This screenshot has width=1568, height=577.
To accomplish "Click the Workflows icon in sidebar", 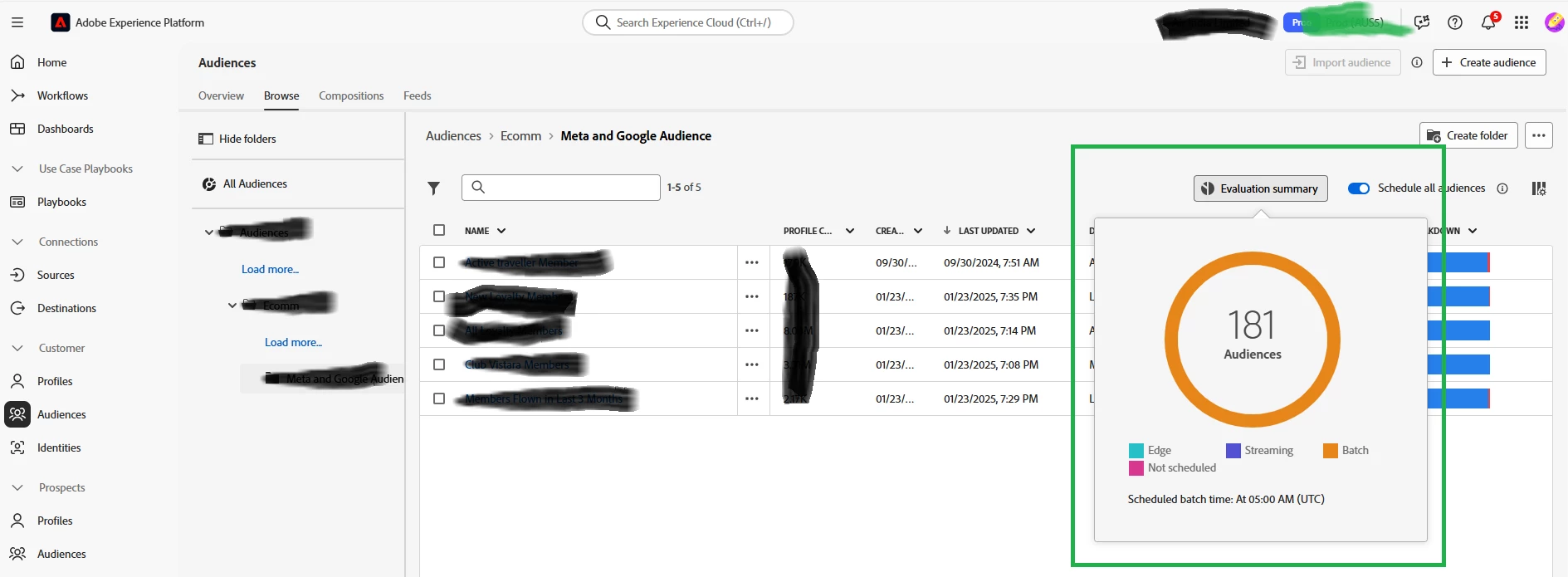I will [x=17, y=95].
